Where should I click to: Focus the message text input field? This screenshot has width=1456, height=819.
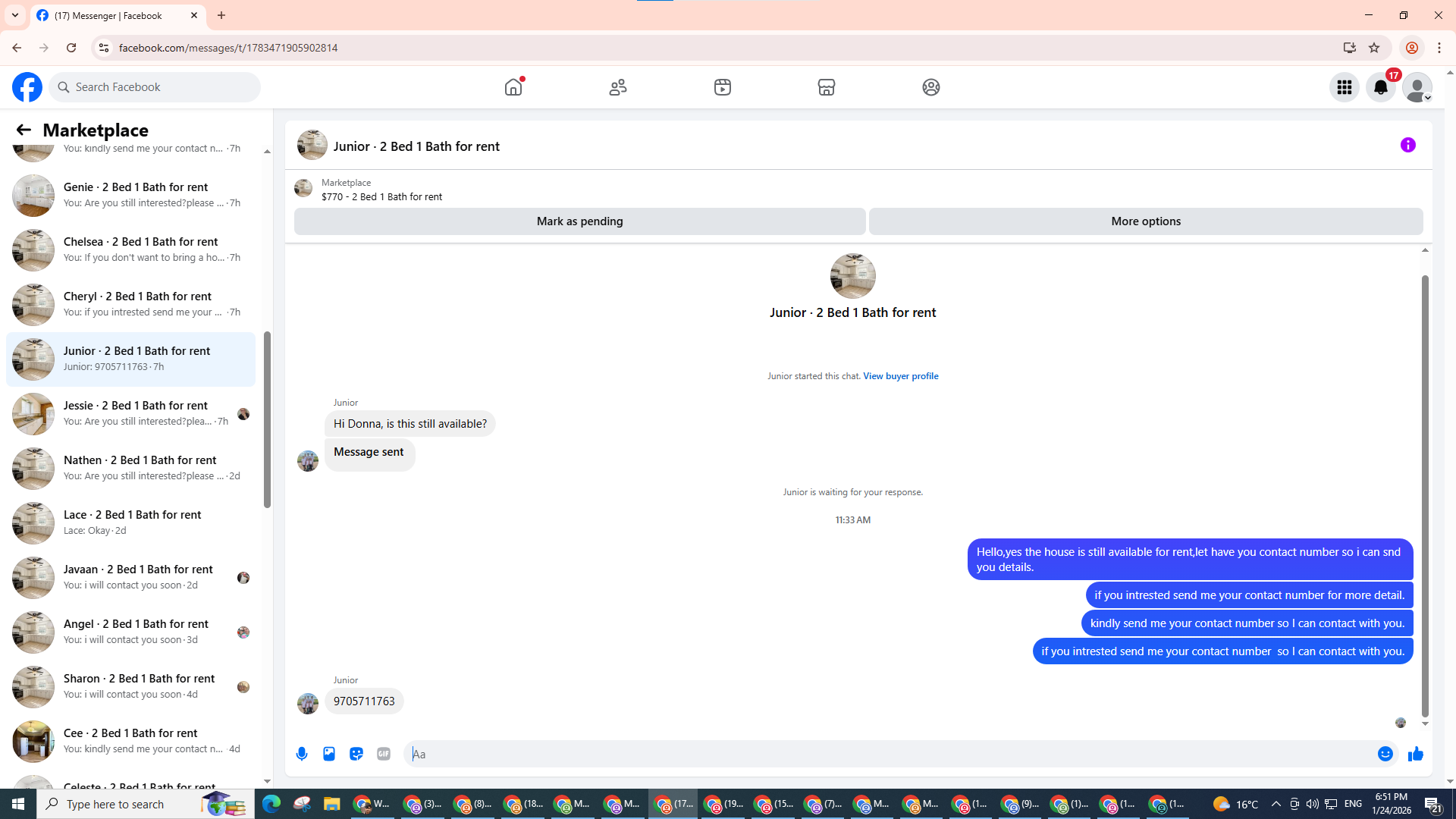887,754
